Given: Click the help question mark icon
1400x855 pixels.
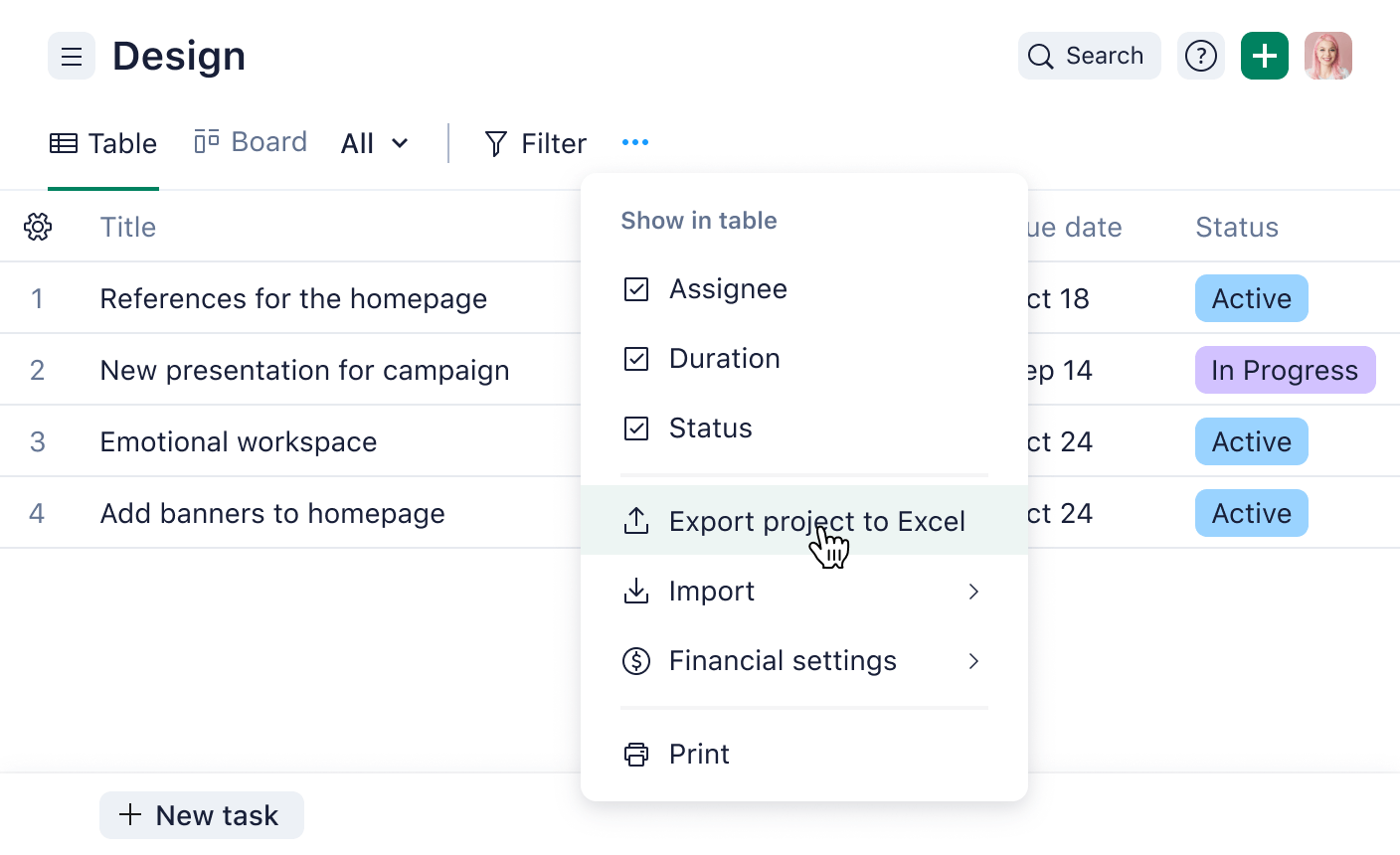Looking at the screenshot, I should [1201, 57].
